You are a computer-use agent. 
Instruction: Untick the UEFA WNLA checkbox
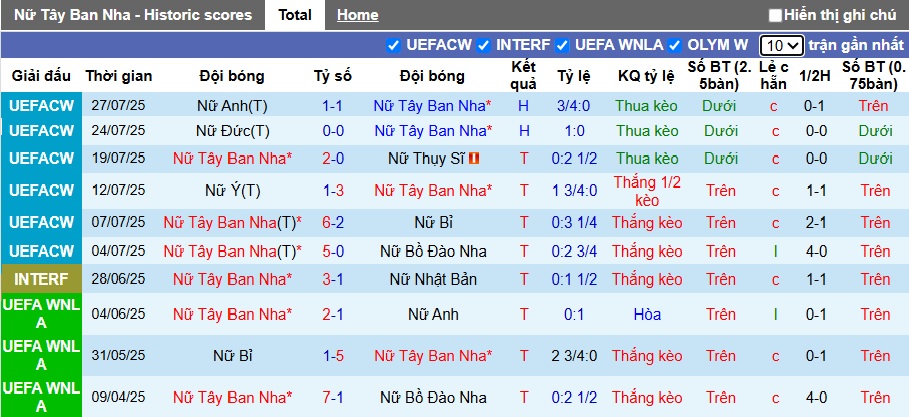tap(562, 45)
